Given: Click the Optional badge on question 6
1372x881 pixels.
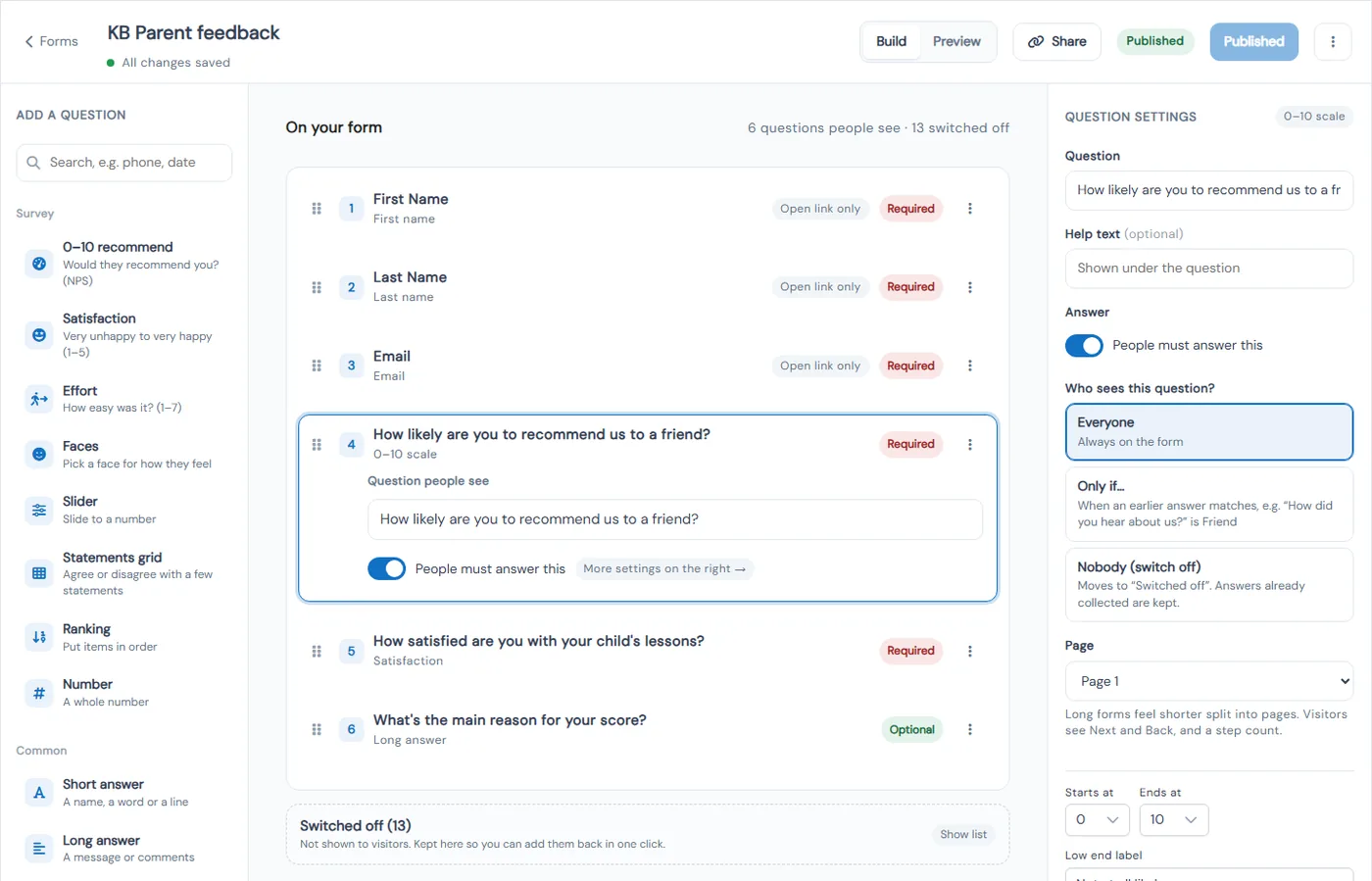Looking at the screenshot, I should tap(911, 729).
